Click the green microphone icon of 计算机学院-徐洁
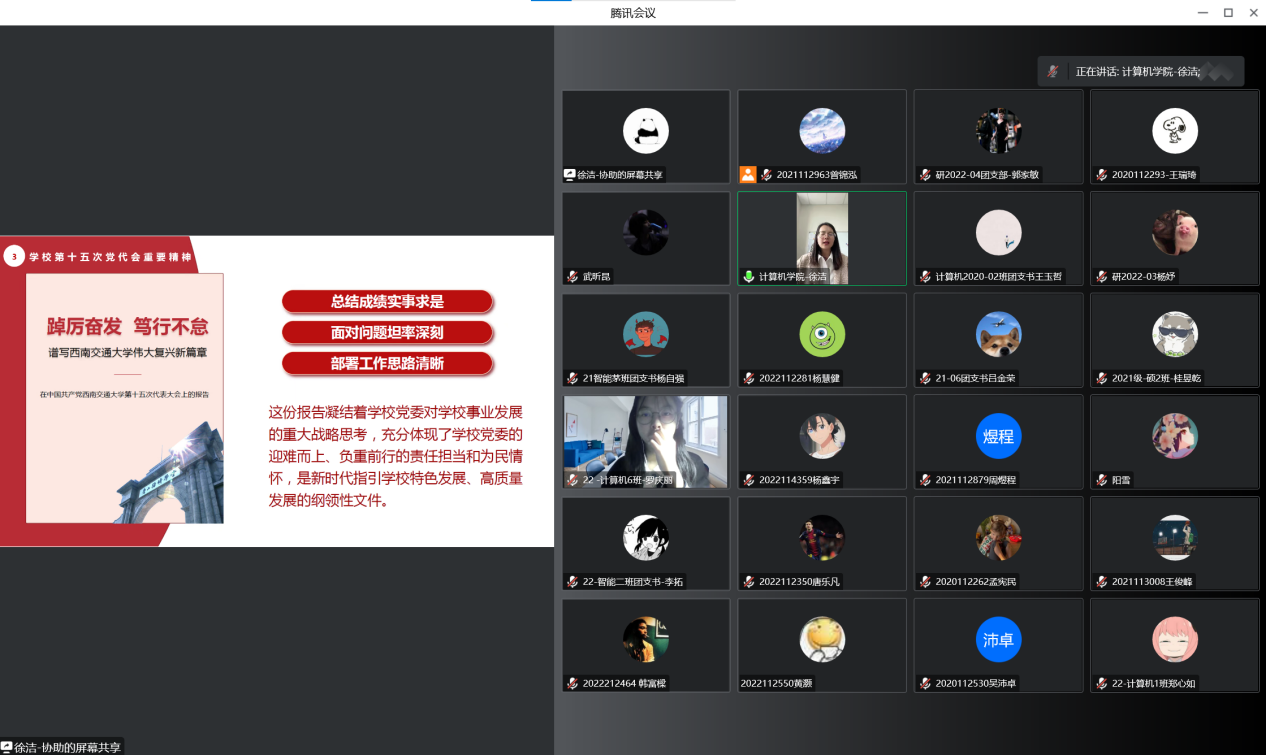The height and width of the screenshot is (755, 1266). pyautogui.click(x=748, y=276)
